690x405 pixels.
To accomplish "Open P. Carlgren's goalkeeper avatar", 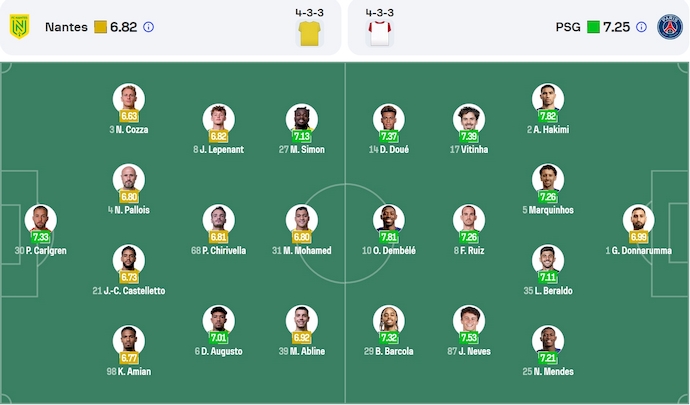I will coord(40,219).
